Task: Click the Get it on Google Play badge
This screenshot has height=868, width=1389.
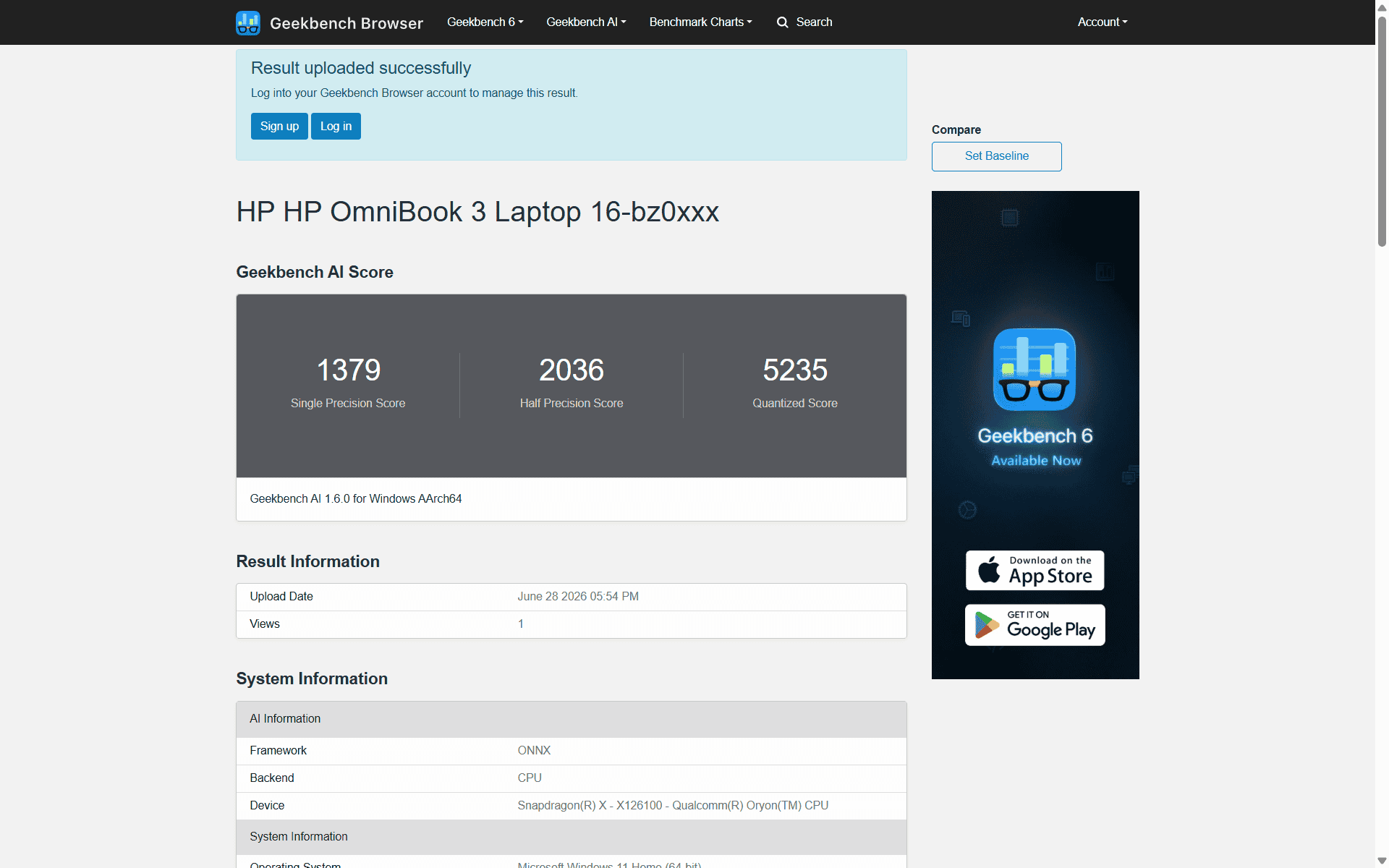Action: click(x=1035, y=625)
